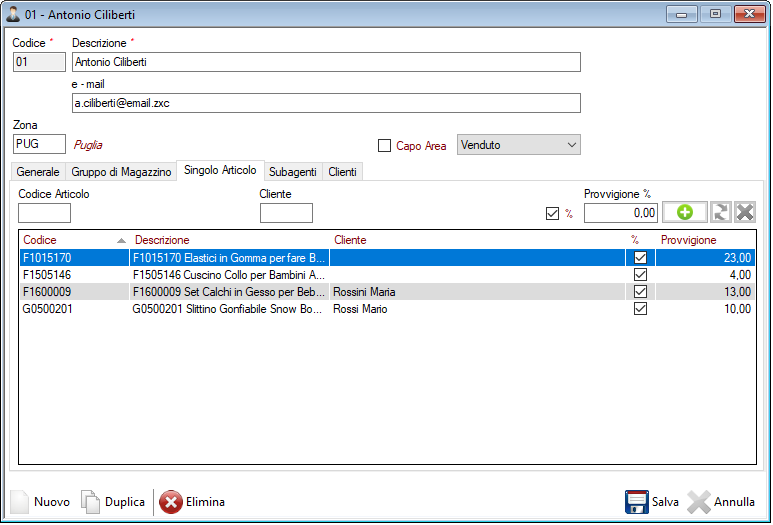
Task: Uncheck percent box in F1505146 row
Action: (640, 275)
